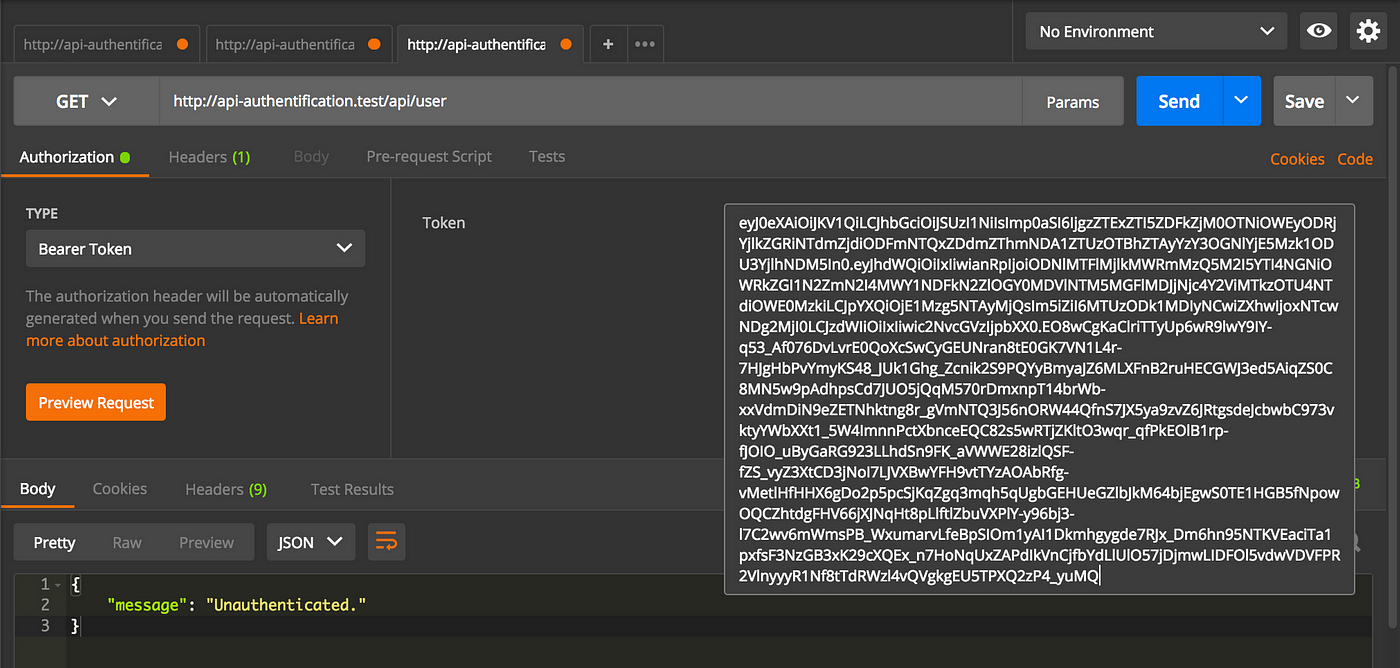Click the Save button
This screenshot has height=668, width=1400.
coord(1304,101)
